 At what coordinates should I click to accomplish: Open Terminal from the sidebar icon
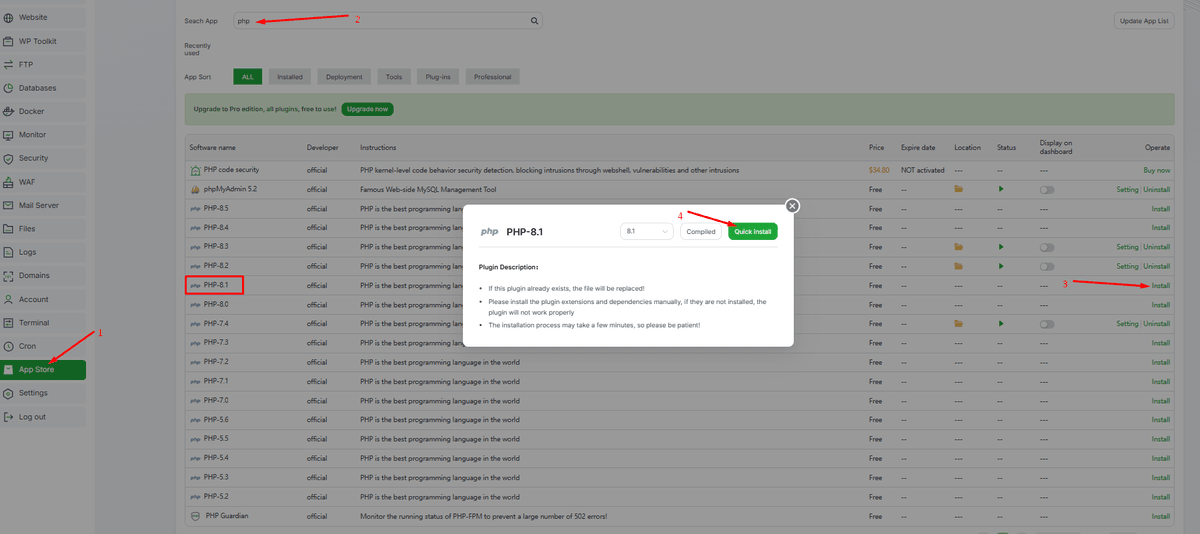[9, 323]
